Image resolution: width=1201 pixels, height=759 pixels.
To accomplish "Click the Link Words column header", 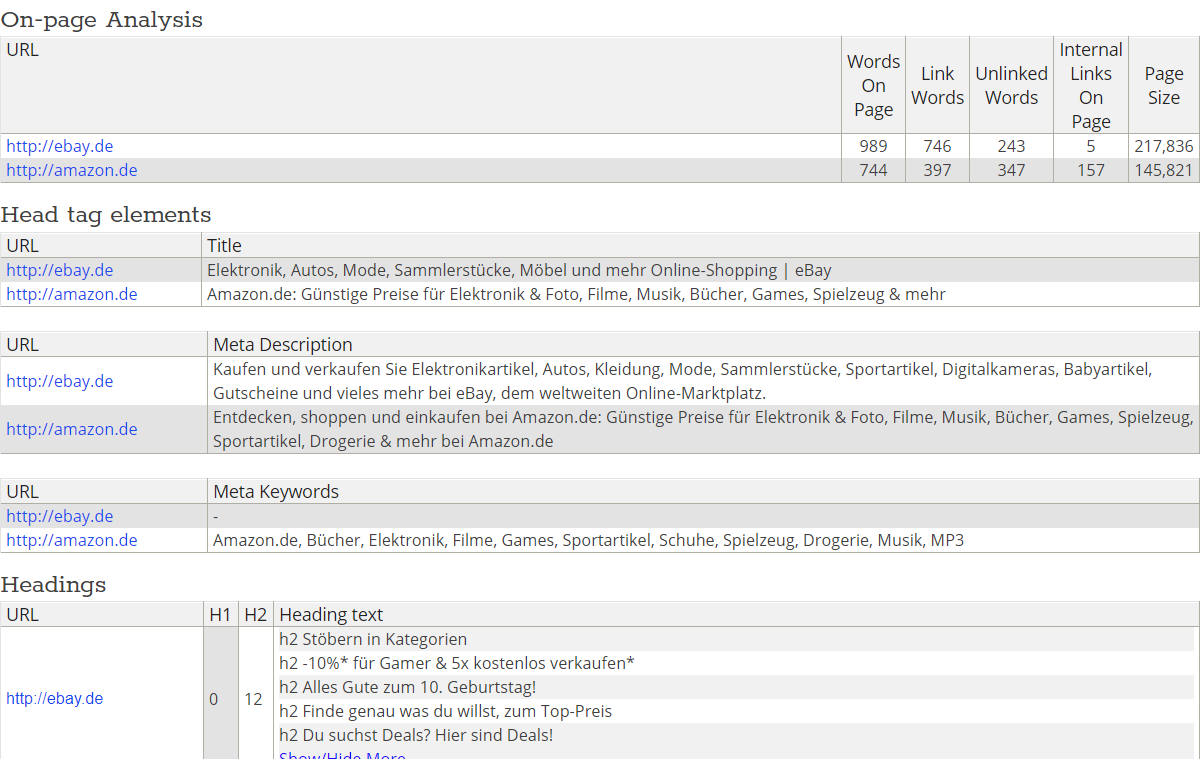I will 937,85.
